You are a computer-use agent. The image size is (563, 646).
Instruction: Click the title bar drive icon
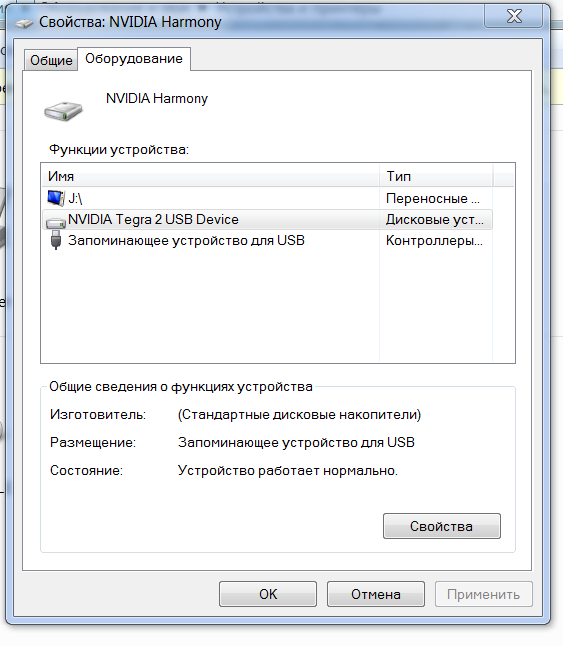pyautogui.click(x=23, y=23)
